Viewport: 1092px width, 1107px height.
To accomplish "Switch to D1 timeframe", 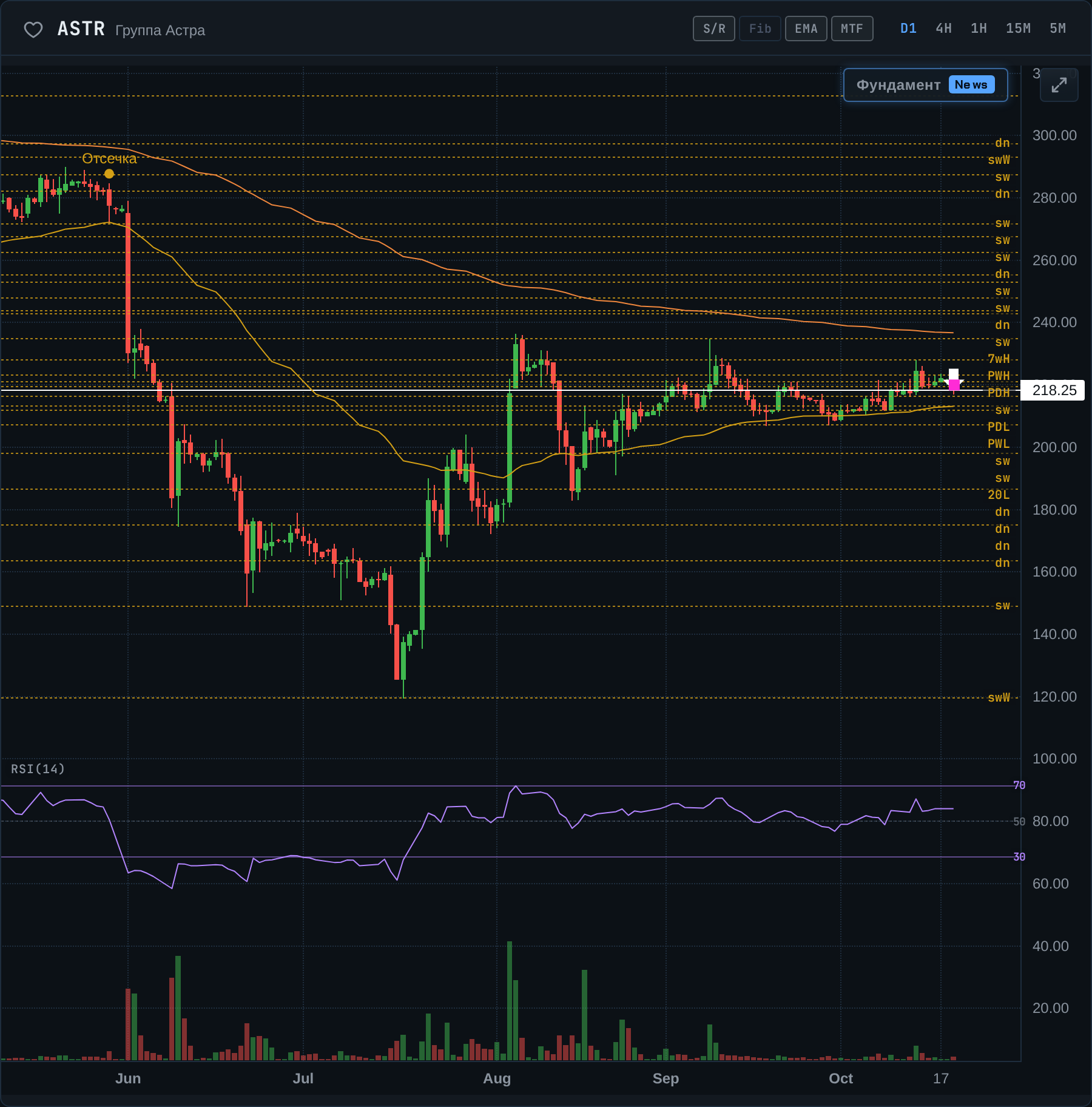I will click(x=908, y=29).
